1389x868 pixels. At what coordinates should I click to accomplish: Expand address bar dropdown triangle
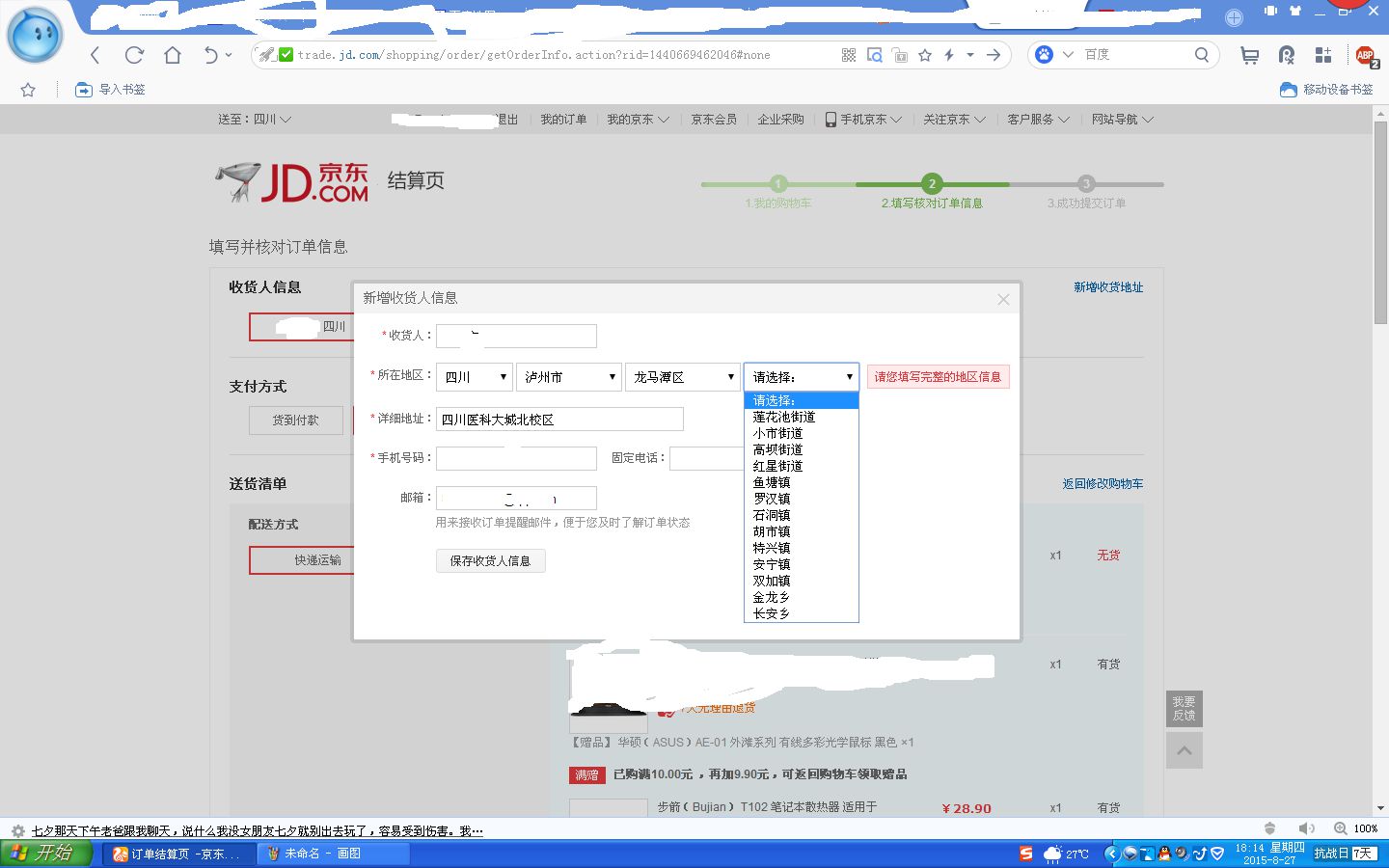[970, 55]
